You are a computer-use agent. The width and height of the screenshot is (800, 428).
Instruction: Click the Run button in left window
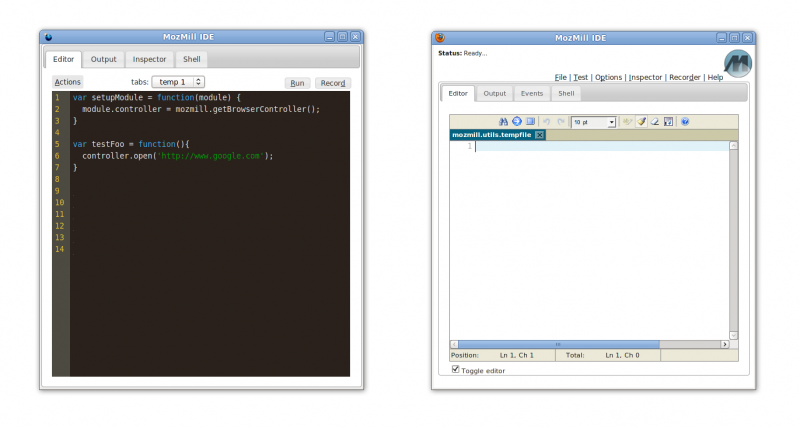[297, 83]
